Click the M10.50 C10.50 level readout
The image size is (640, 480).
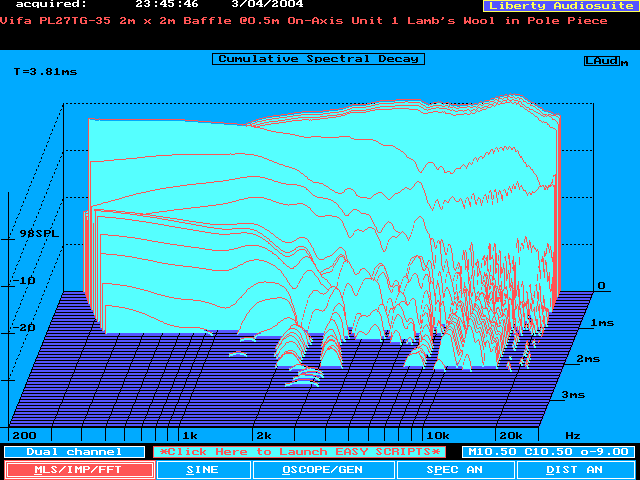tap(548, 452)
